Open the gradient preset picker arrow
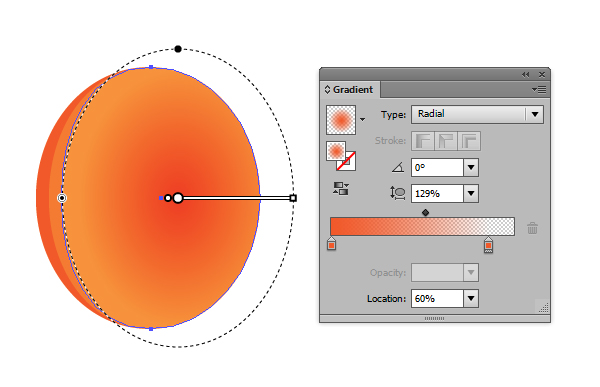This screenshot has width=600, height=387. point(362,119)
